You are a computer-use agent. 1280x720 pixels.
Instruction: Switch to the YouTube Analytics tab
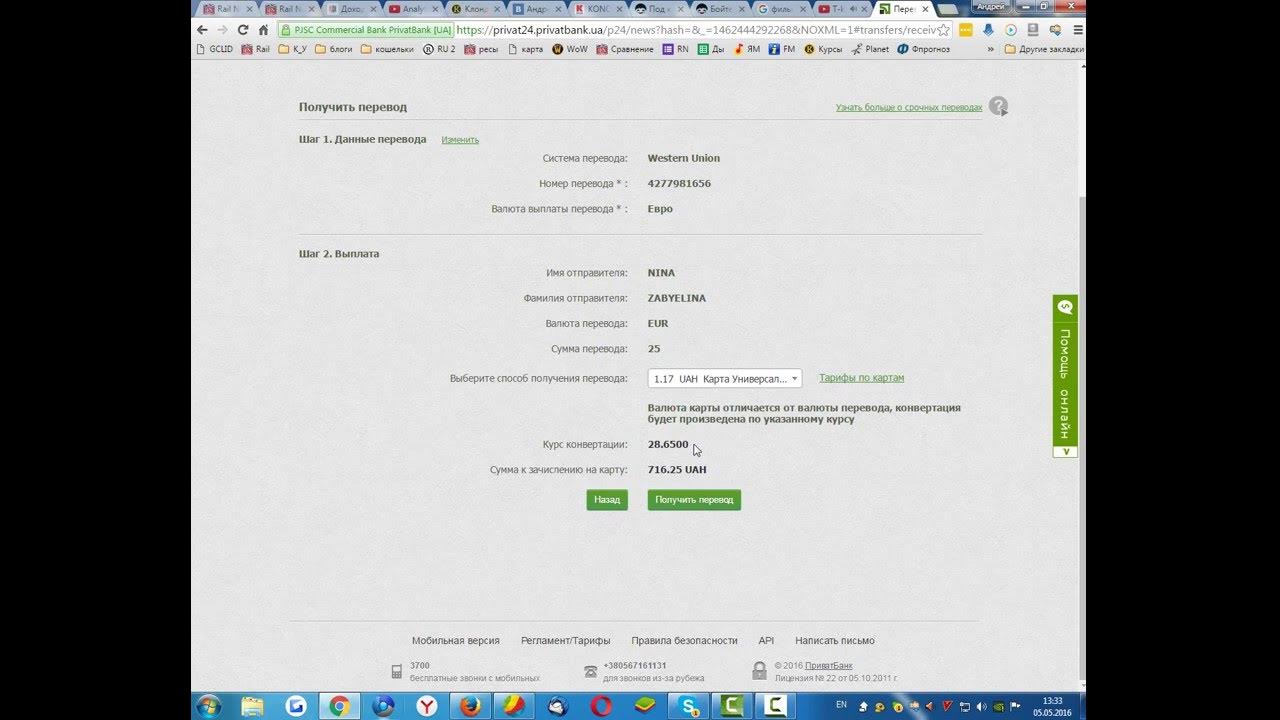[x=414, y=9]
